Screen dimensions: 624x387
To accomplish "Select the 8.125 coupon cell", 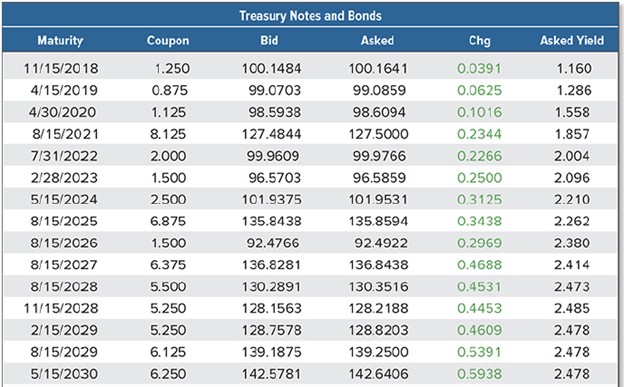I will point(168,134).
